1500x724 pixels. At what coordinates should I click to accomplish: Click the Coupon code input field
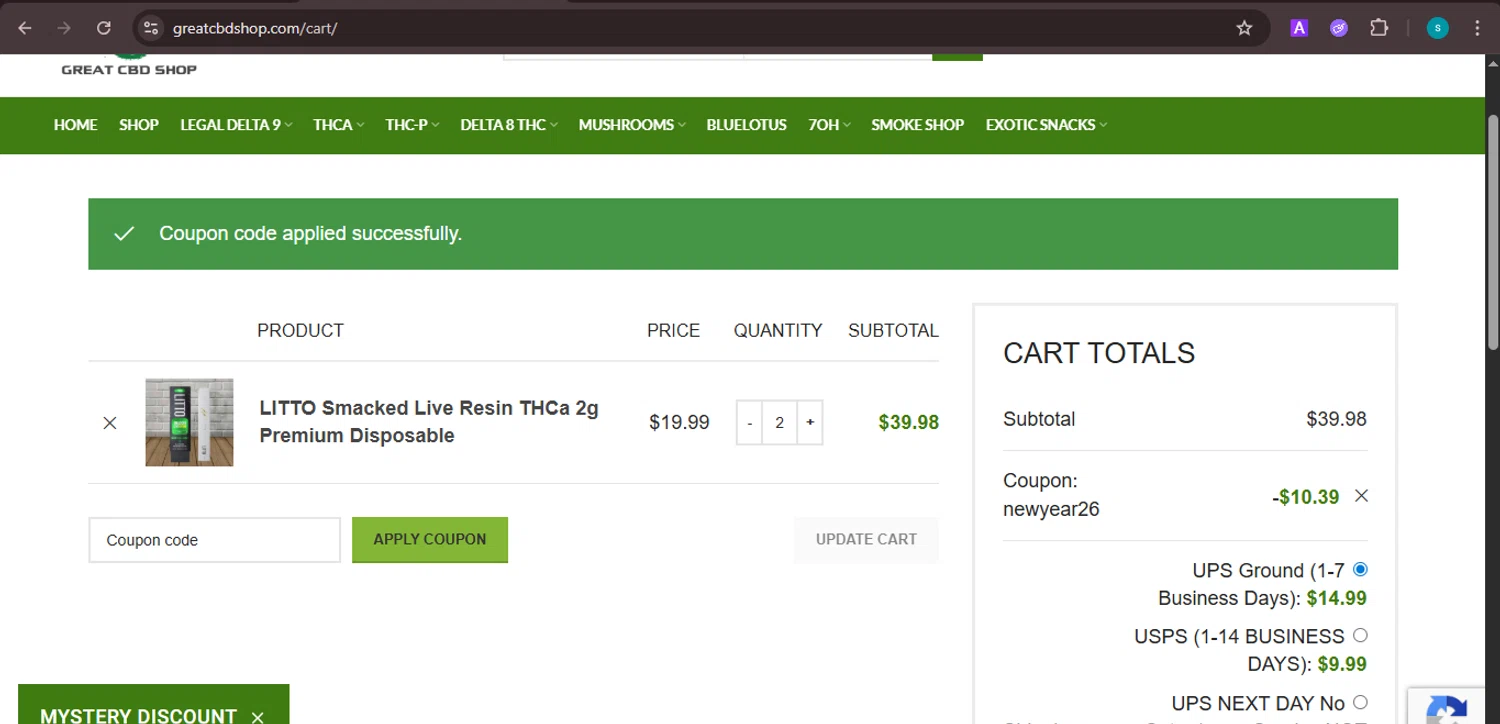tap(214, 540)
